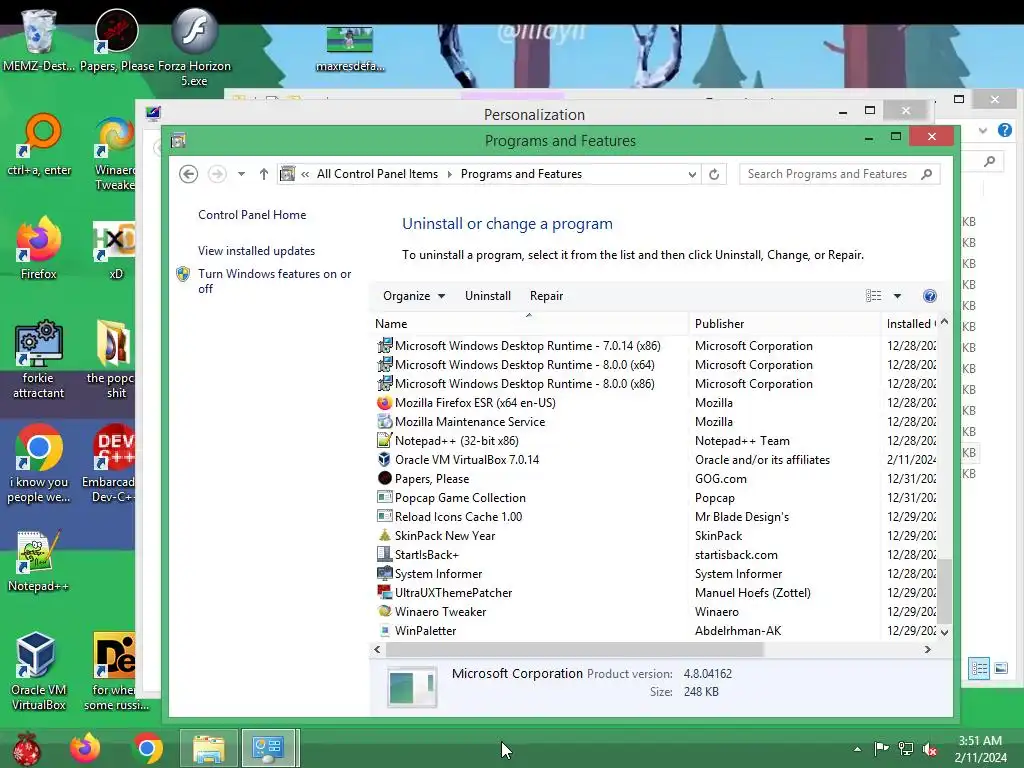Screen dimensions: 1024x768
Task: Click the Back arrow in Programs and Features
Action: point(188,174)
